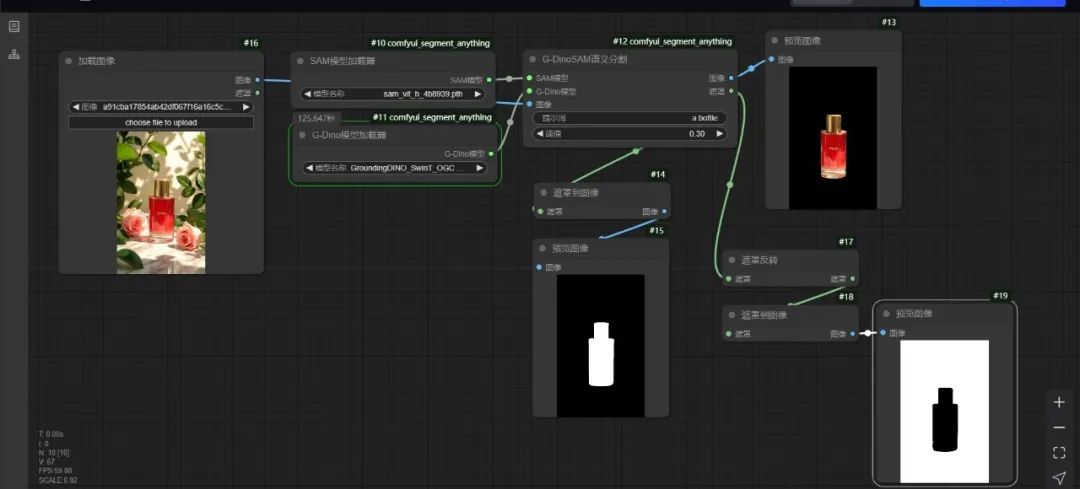Click SAM模型 input socket on G-DinoSAM node
The image size is (1080, 489).
tap(529, 78)
